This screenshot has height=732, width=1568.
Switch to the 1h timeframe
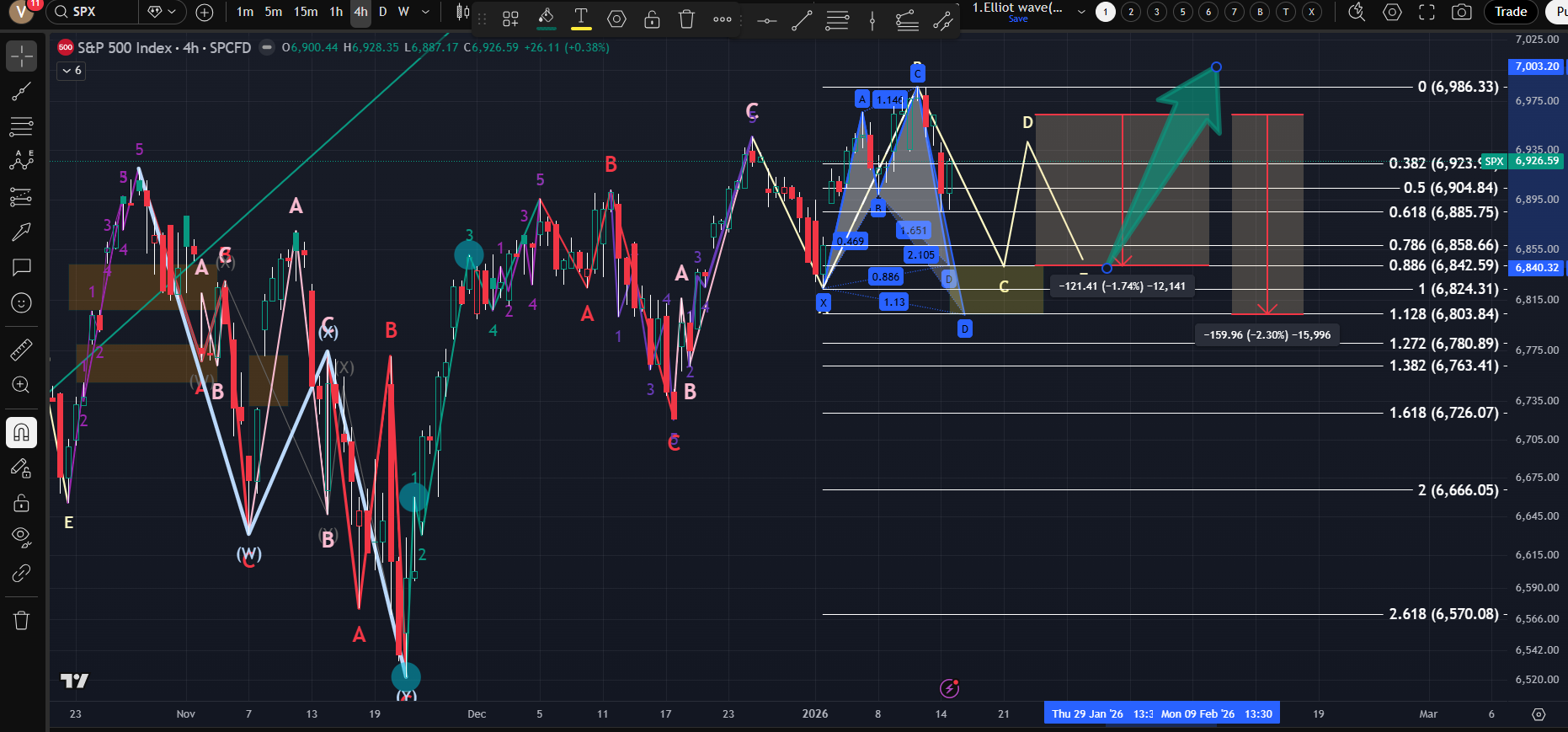tap(336, 12)
